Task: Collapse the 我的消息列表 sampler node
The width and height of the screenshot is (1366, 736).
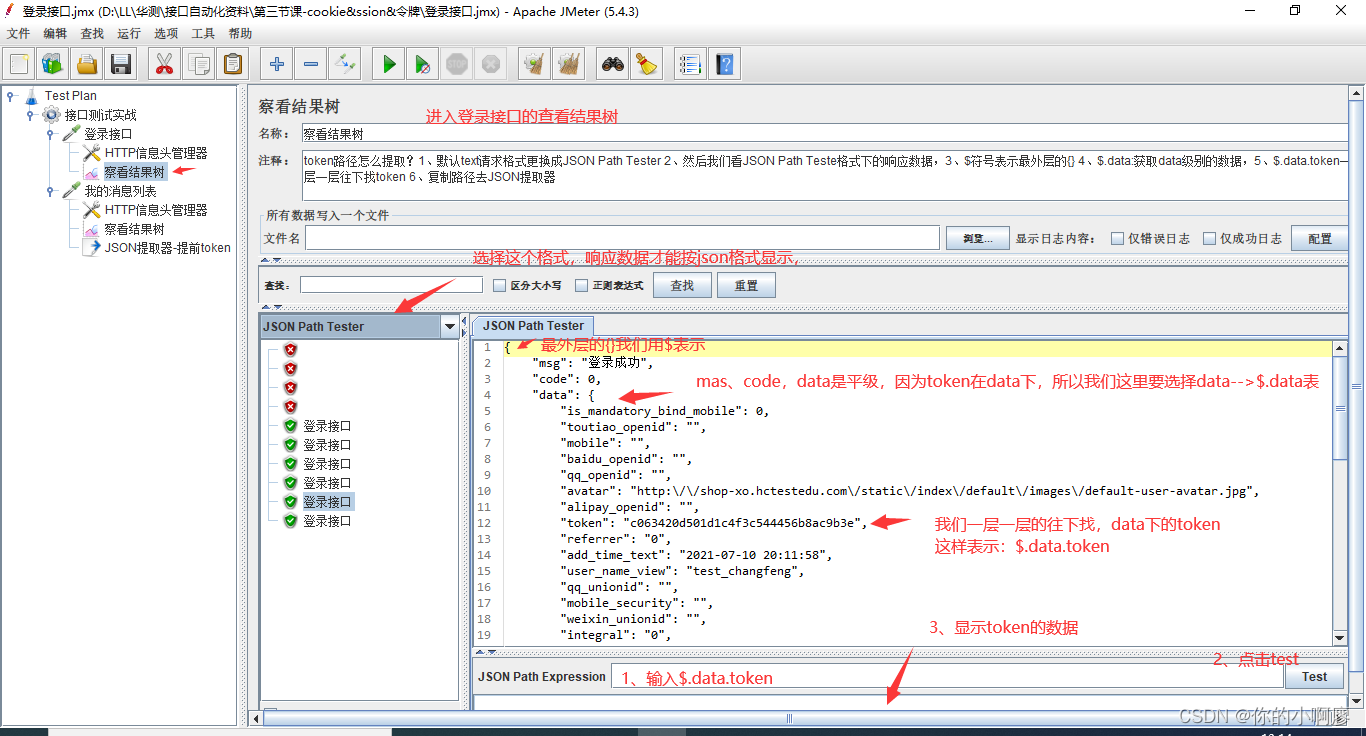Action: 50,191
